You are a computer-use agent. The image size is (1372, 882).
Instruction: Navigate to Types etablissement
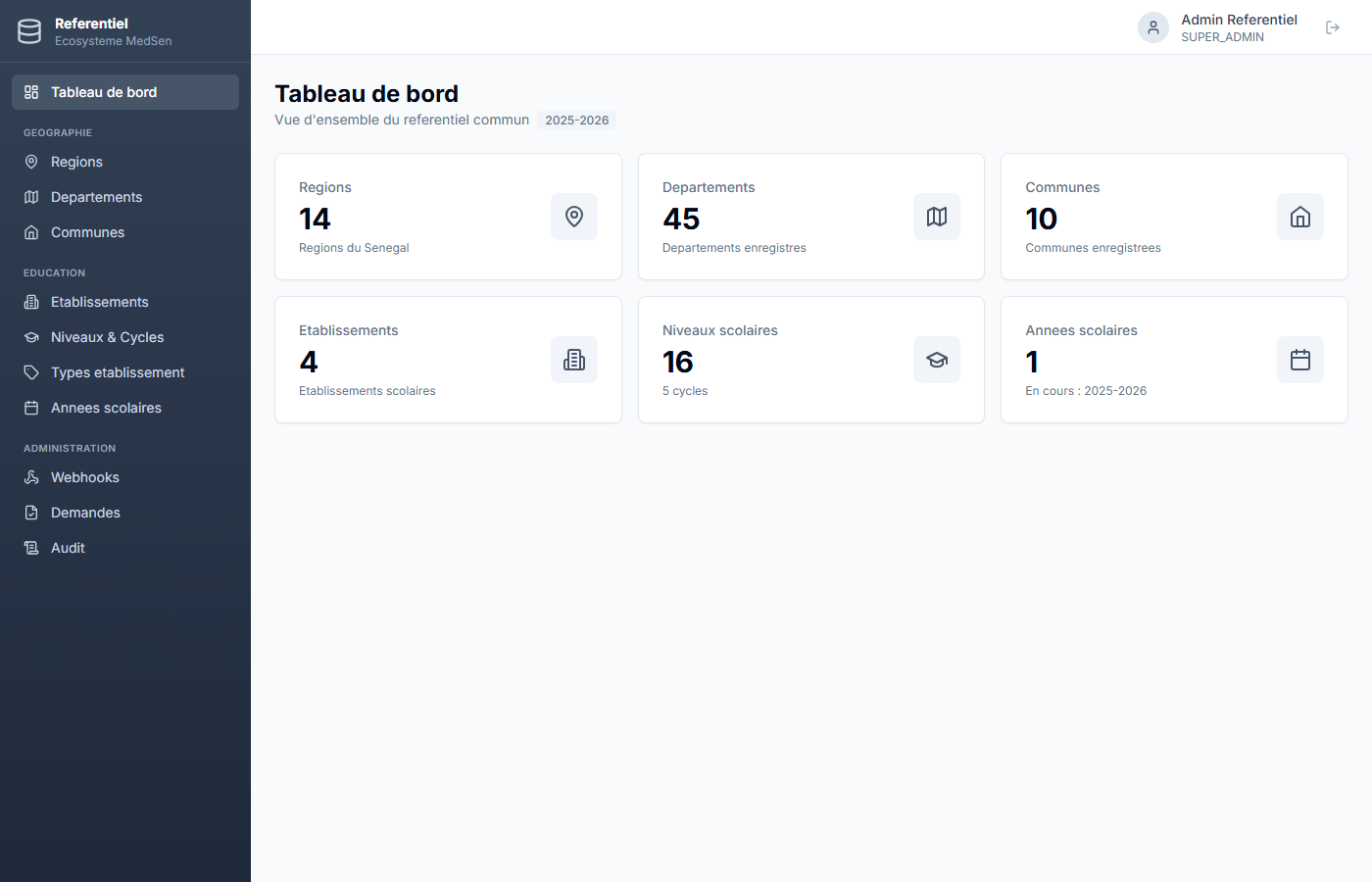point(118,372)
